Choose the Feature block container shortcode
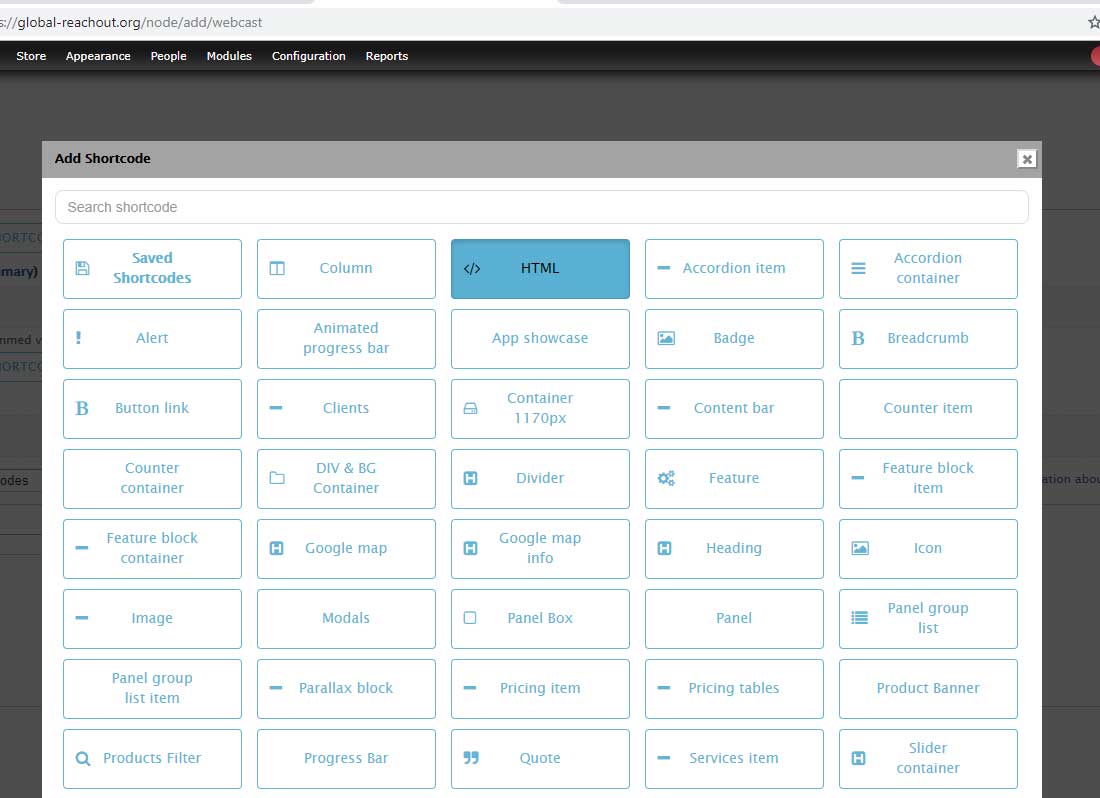The image size is (1100, 798). coord(152,549)
